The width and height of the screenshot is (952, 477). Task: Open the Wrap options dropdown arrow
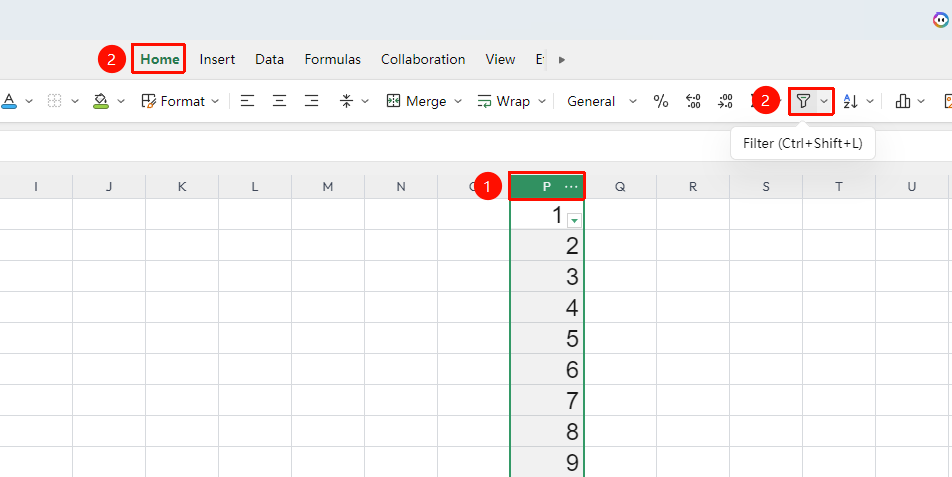click(542, 101)
